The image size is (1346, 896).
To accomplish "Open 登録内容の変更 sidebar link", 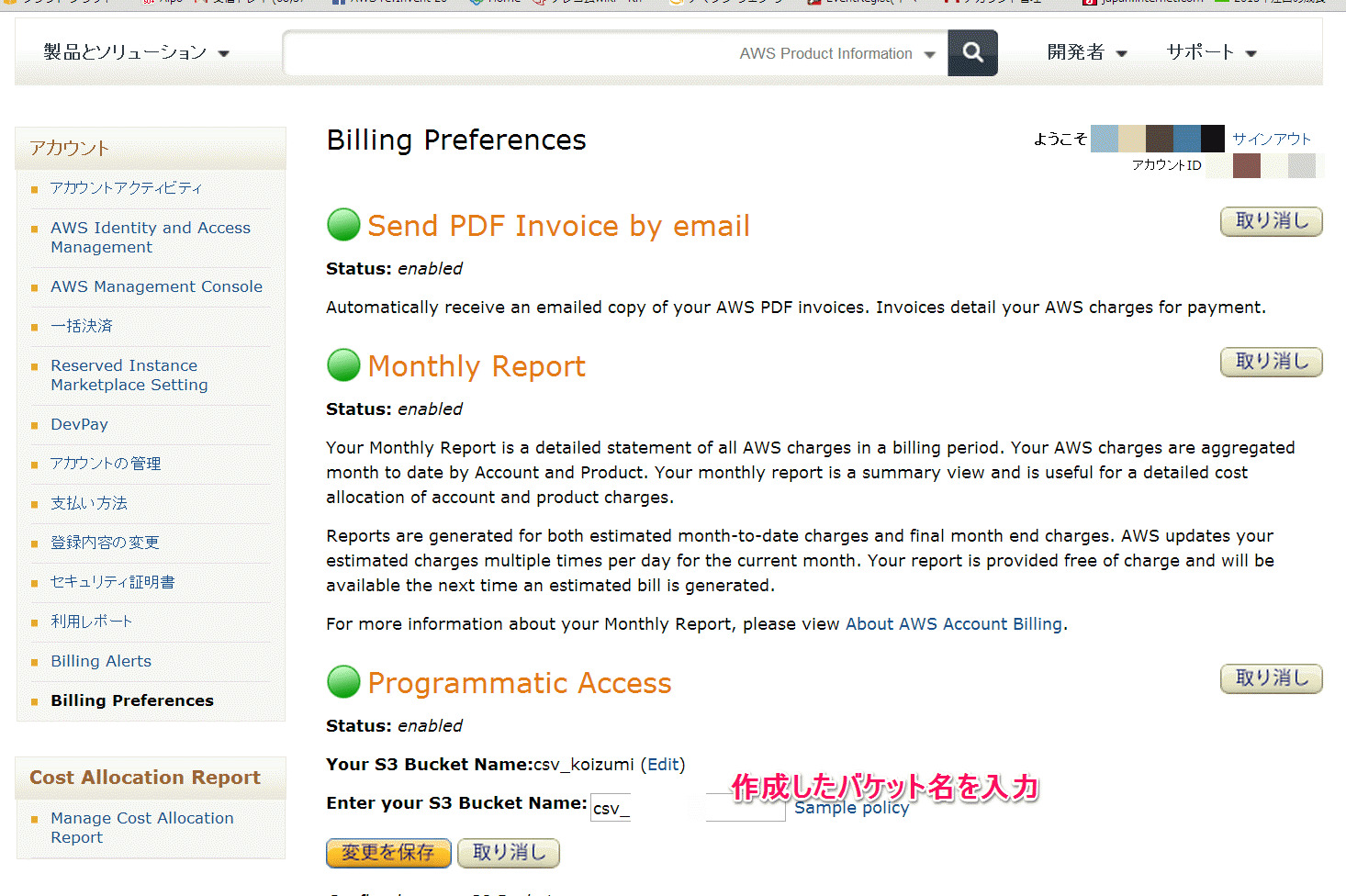I will [105, 543].
